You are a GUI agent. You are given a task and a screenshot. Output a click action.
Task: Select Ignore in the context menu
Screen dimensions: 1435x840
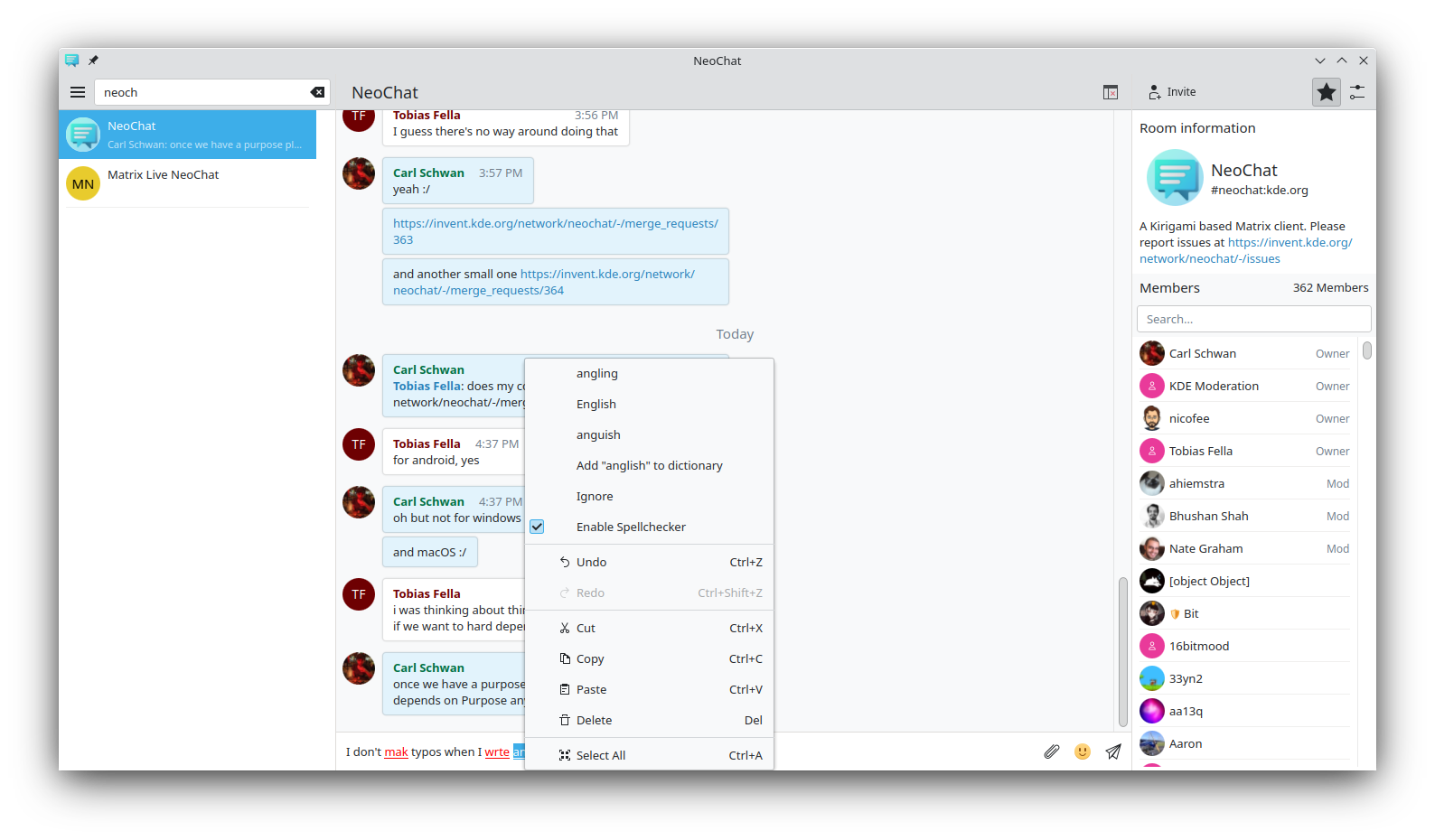coord(595,496)
